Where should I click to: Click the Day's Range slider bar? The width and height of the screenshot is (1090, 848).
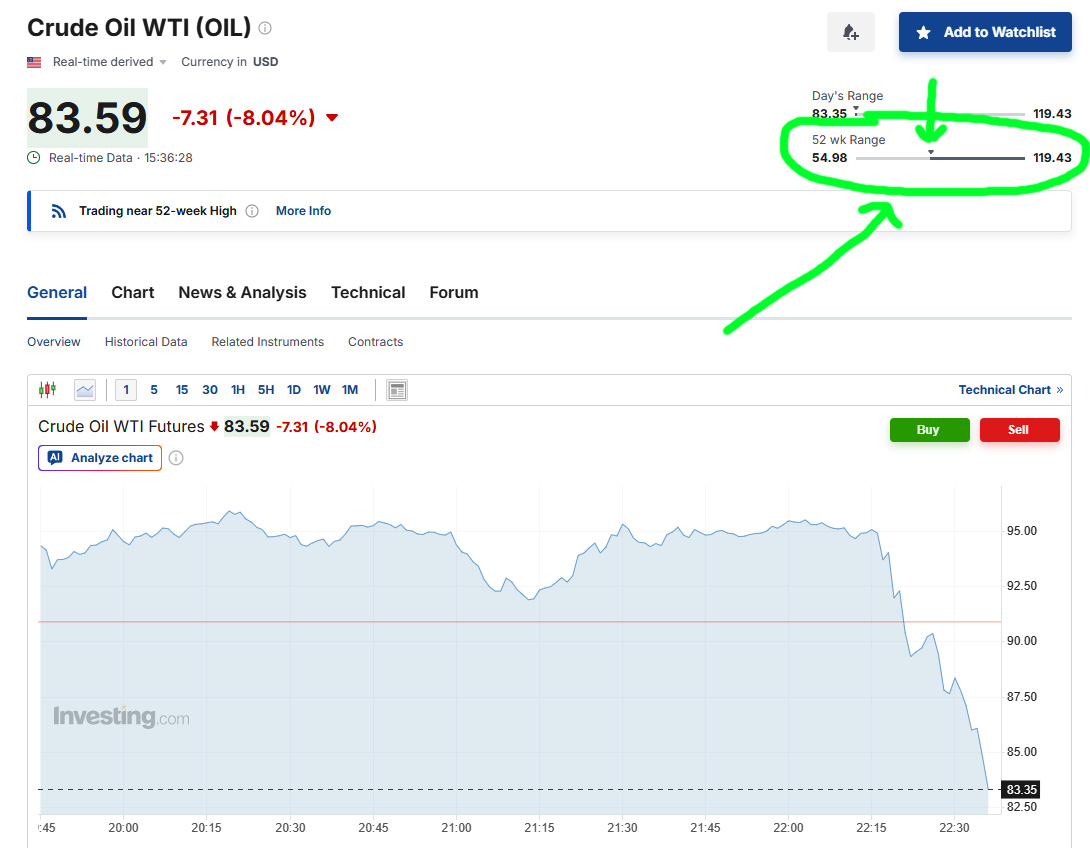941,114
